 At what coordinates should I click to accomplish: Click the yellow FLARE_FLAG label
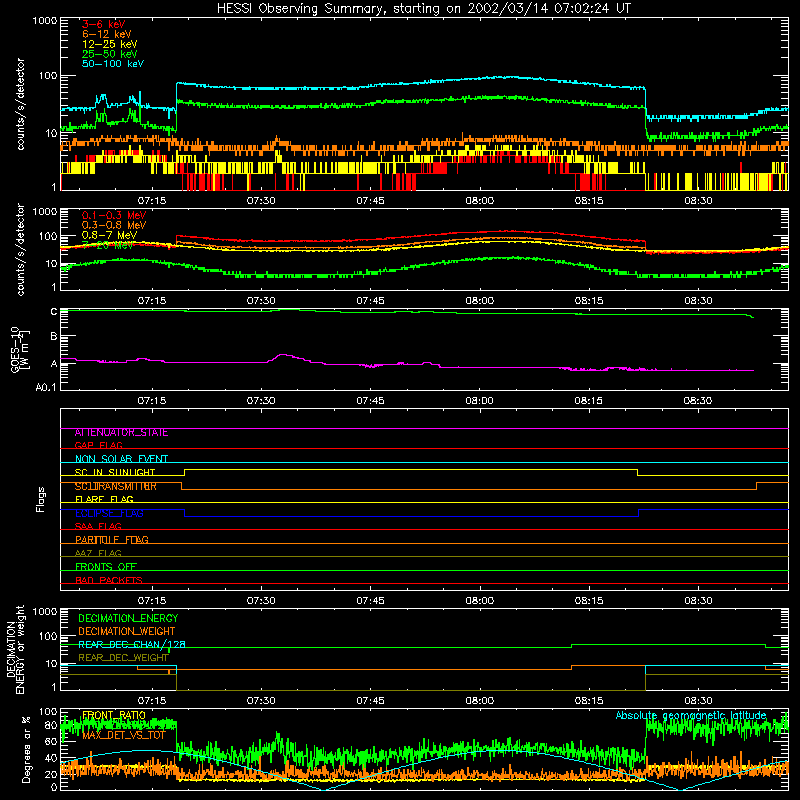pos(104,499)
